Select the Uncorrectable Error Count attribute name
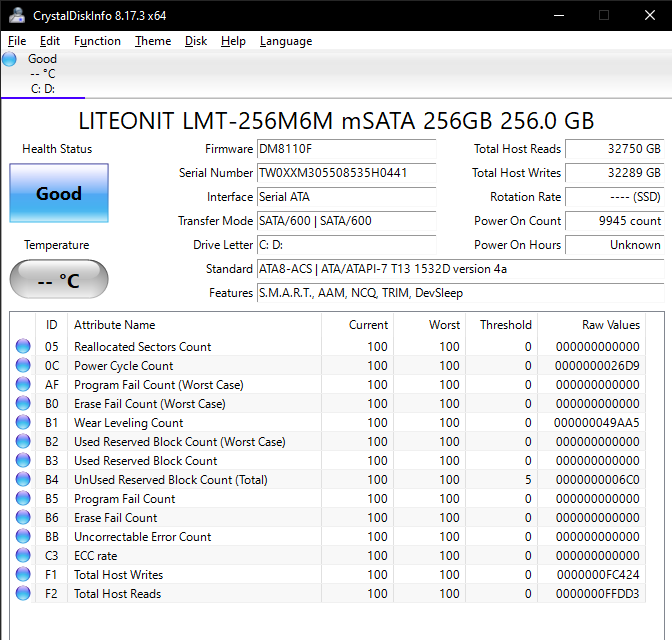Screen dimensions: 672x640 (143, 537)
